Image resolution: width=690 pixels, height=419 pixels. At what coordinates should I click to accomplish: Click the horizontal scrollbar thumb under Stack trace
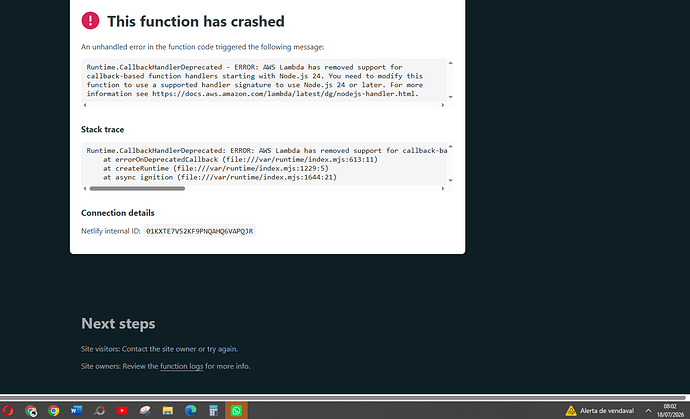(137, 188)
